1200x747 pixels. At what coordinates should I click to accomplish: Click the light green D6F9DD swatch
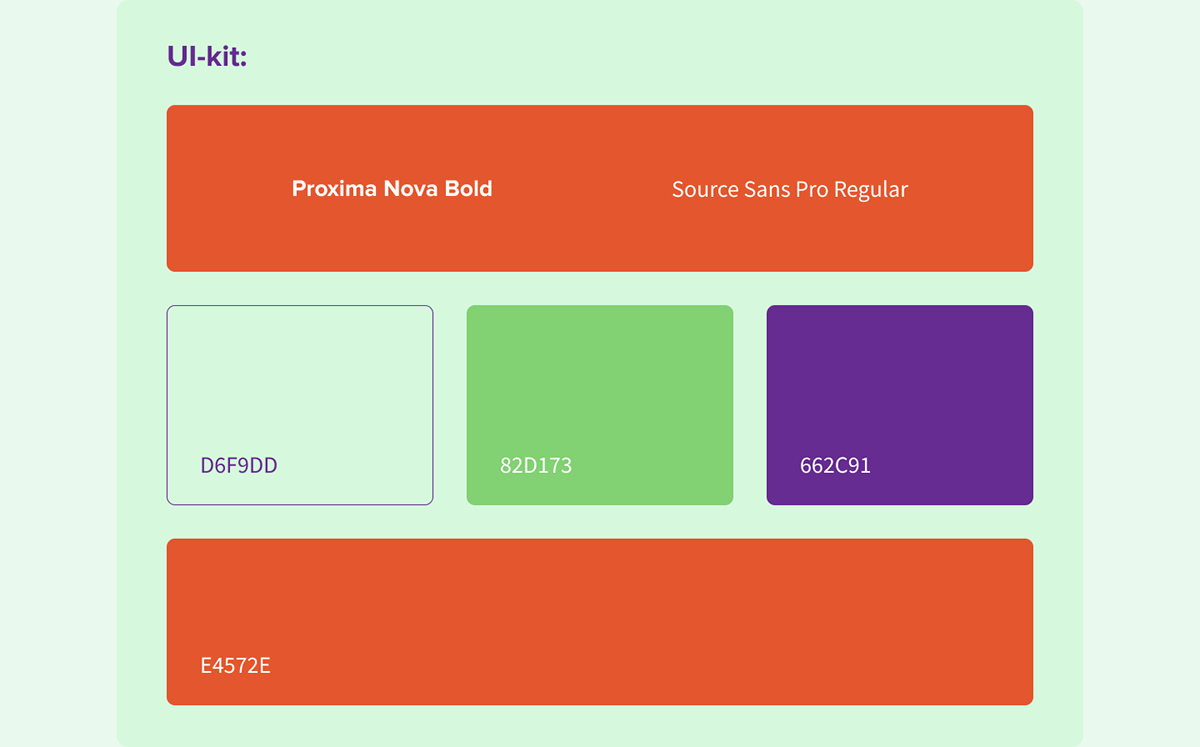[300, 405]
